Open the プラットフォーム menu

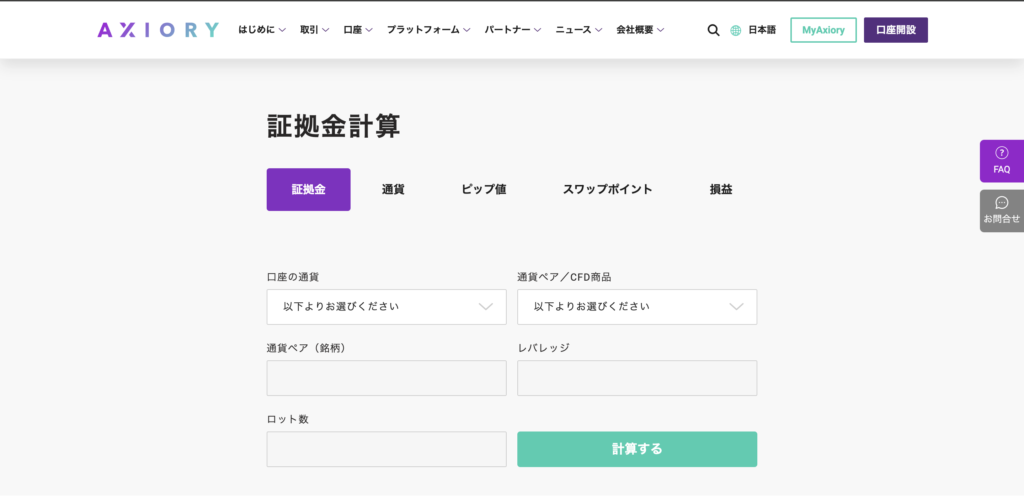tap(428, 30)
